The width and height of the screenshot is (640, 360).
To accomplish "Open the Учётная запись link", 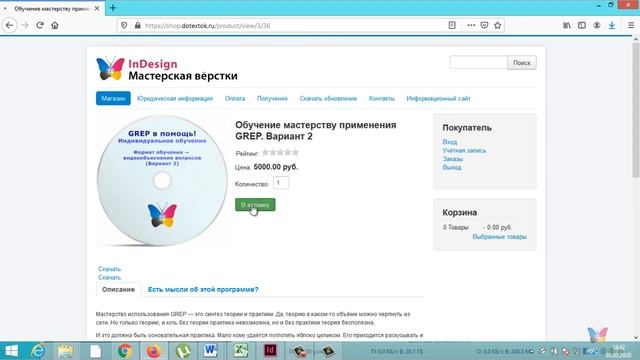I will [x=464, y=151].
